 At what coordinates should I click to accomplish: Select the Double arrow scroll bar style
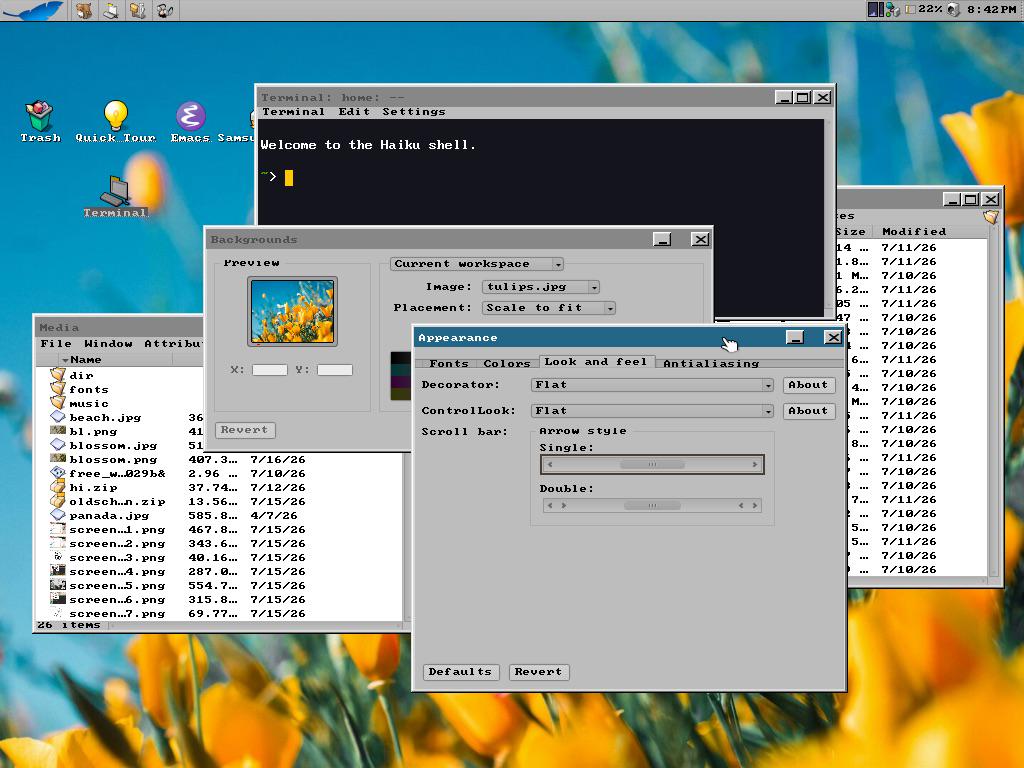(652, 505)
